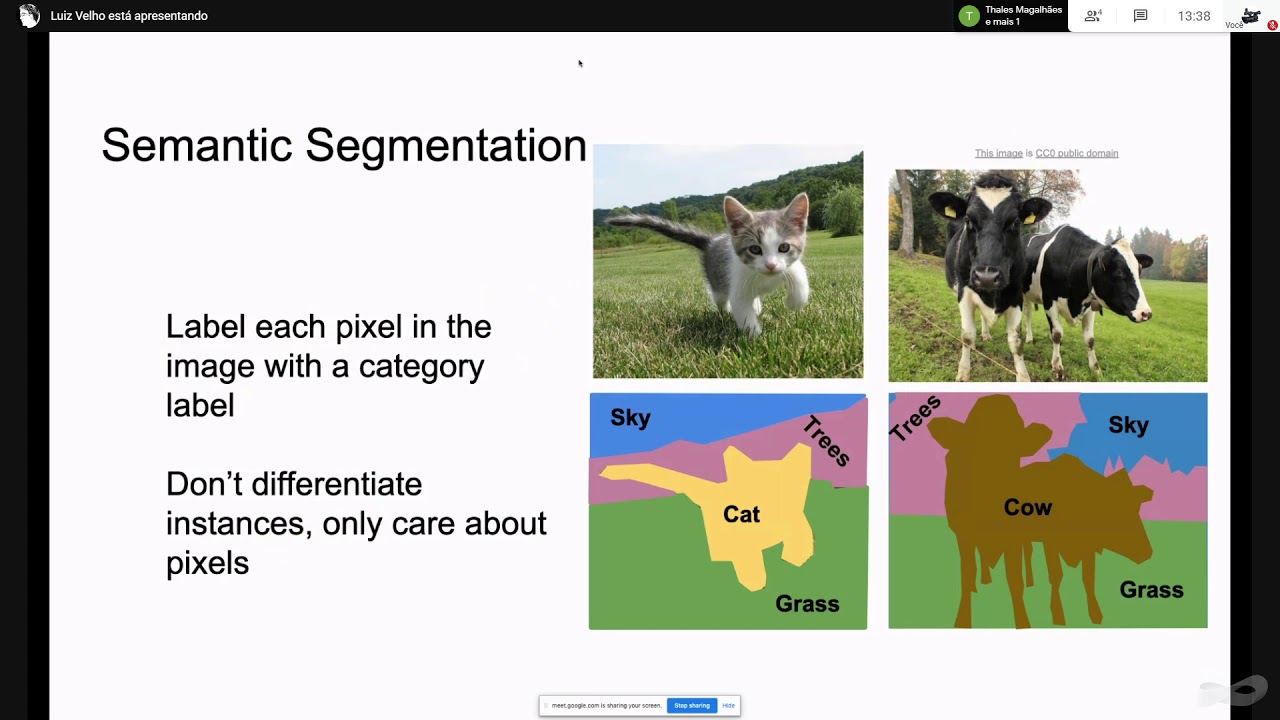Click 'Grass' label in the cat segmentation
This screenshot has height=720, width=1280.
807,604
